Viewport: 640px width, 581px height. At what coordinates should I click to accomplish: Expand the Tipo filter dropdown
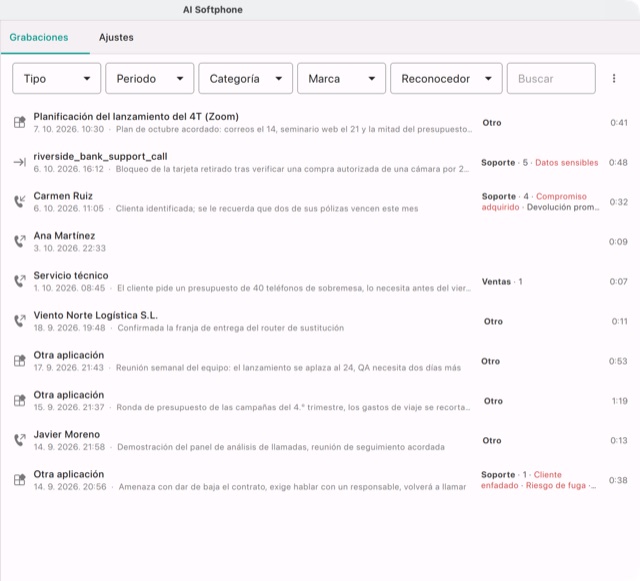coord(56,78)
